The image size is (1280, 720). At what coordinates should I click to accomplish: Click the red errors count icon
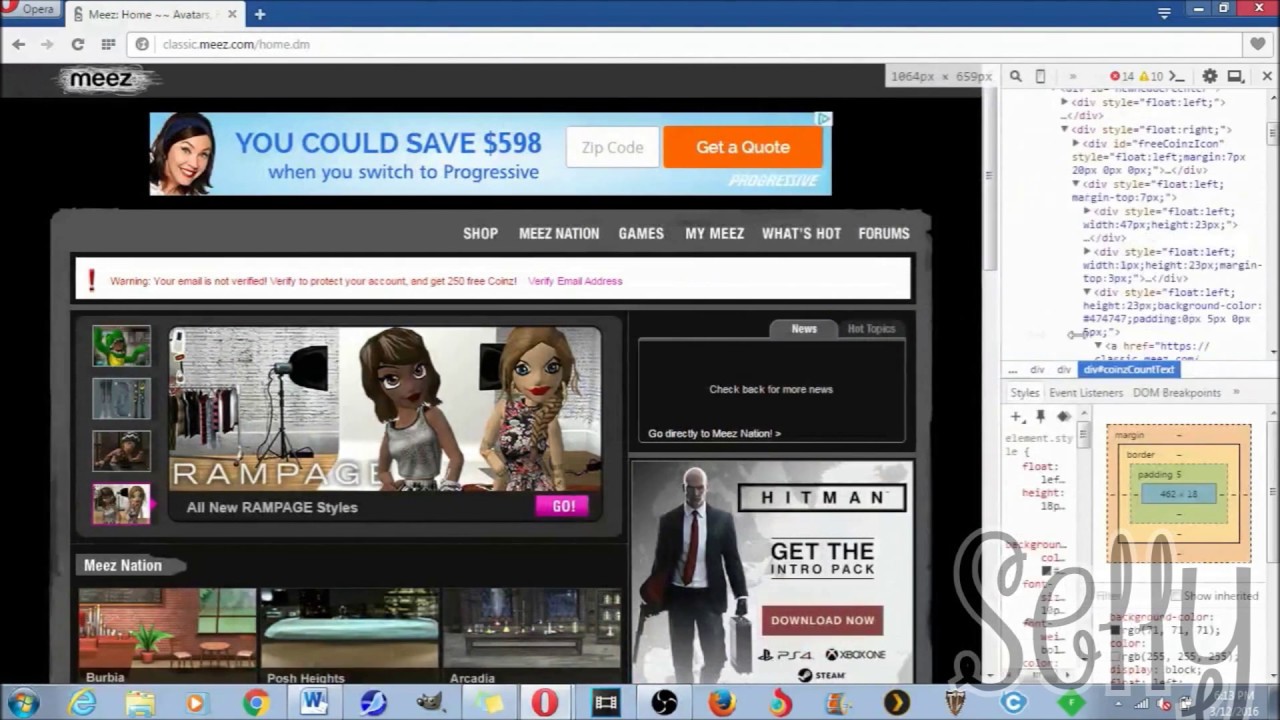(x=1121, y=76)
